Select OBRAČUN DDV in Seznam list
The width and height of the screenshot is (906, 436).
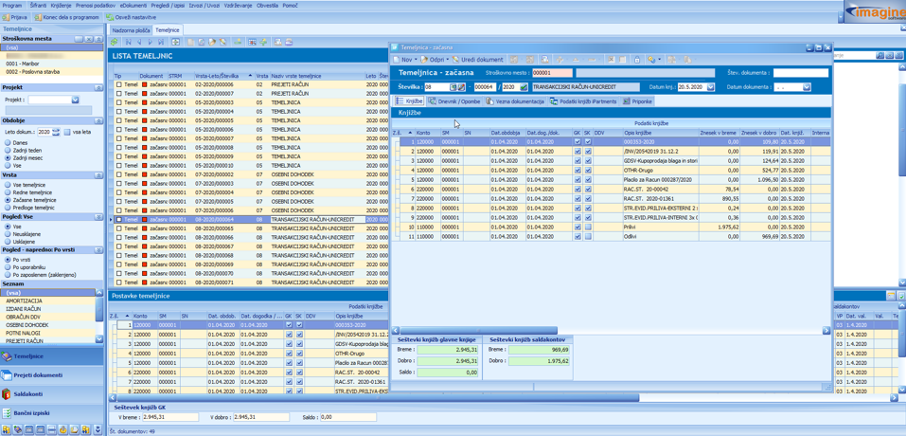pos(49,317)
